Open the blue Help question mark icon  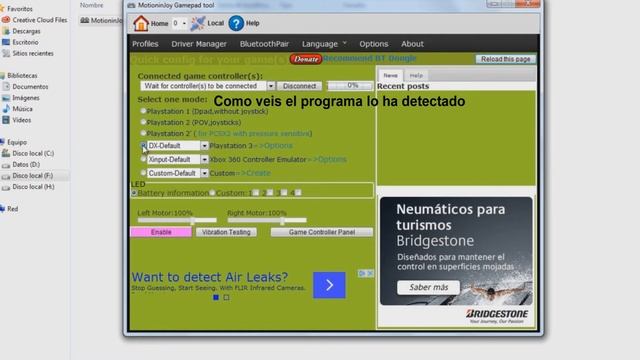236,23
